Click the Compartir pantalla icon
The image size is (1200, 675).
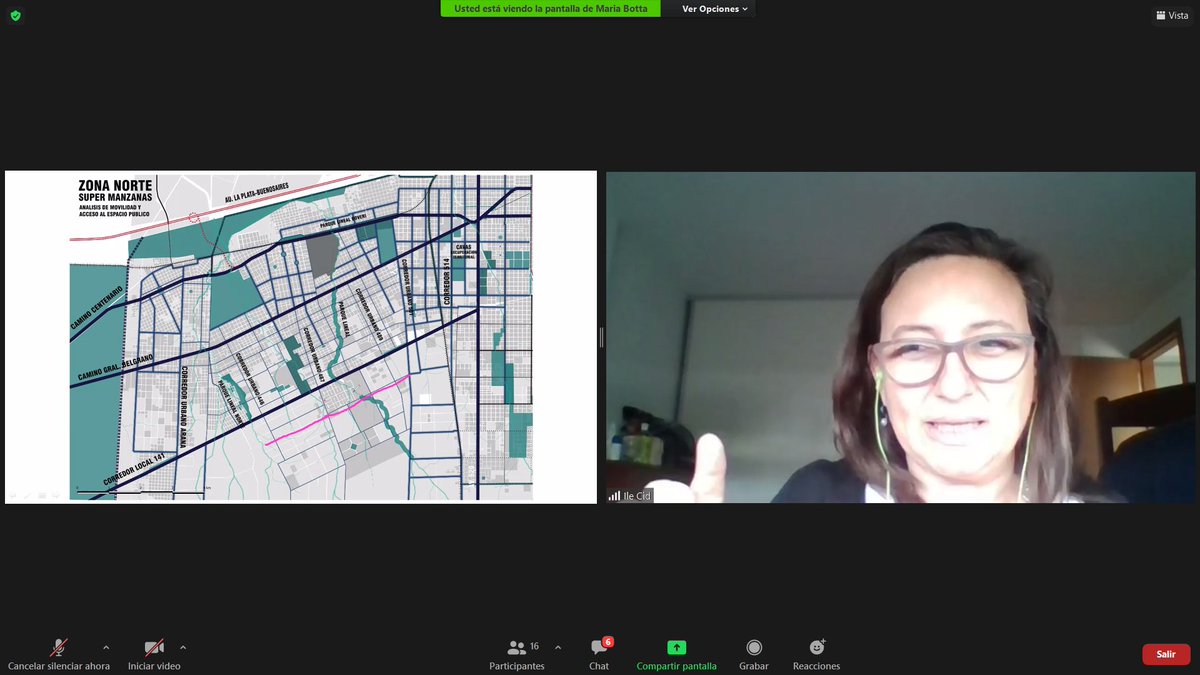pyautogui.click(x=677, y=648)
